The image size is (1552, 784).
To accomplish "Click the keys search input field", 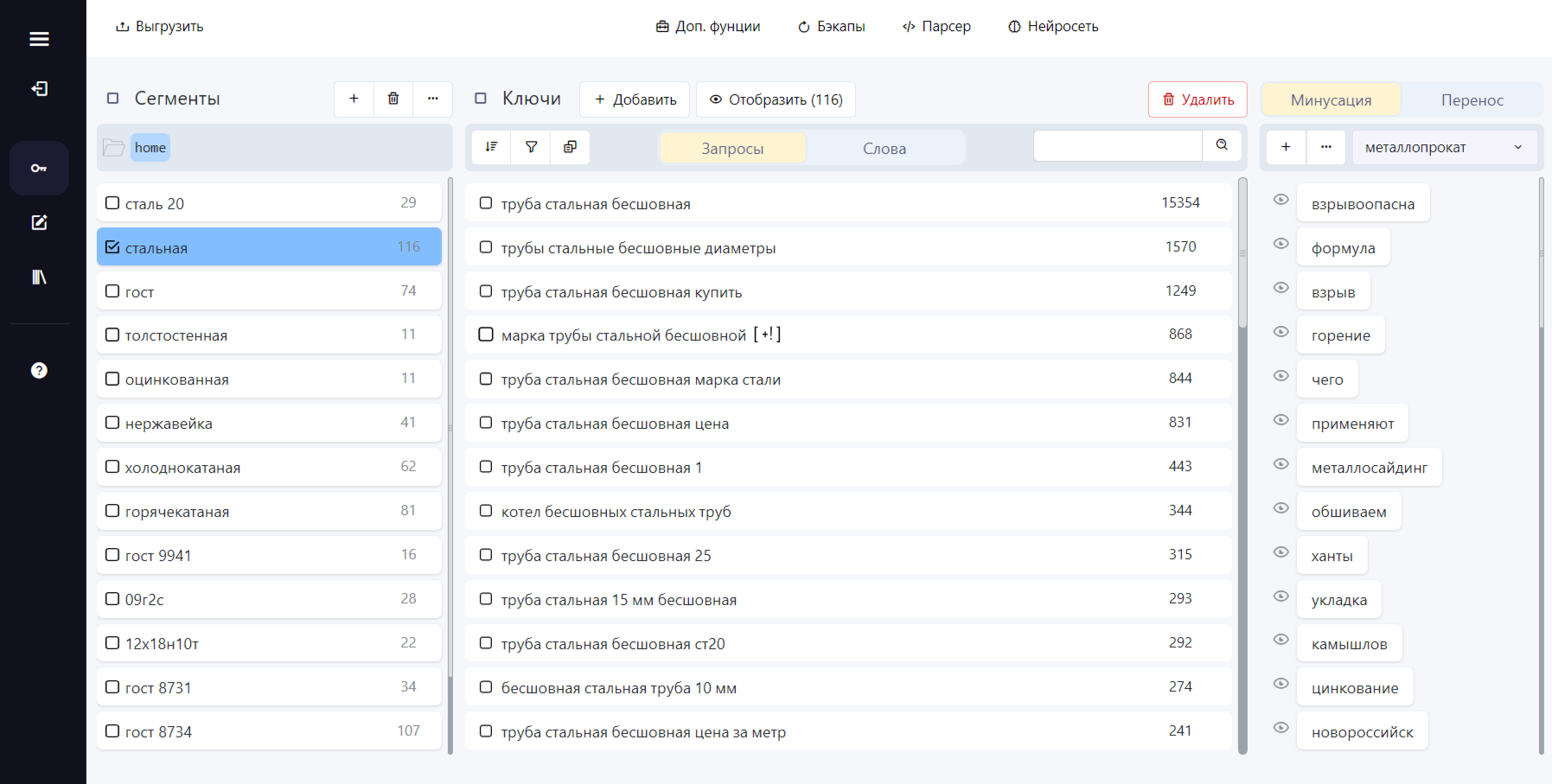I will pos(1117,145).
